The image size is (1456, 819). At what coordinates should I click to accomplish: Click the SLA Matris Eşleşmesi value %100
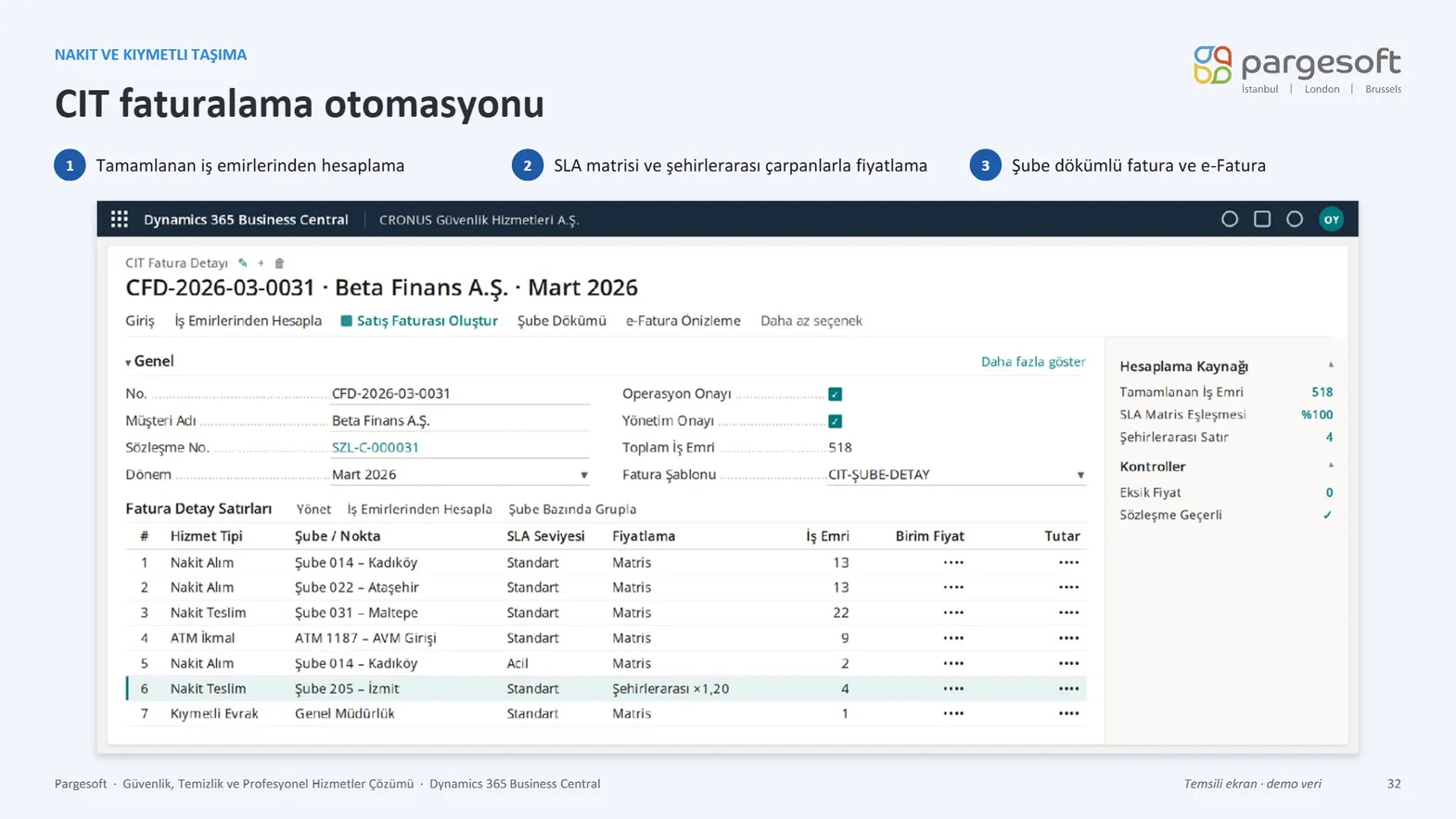click(1317, 415)
